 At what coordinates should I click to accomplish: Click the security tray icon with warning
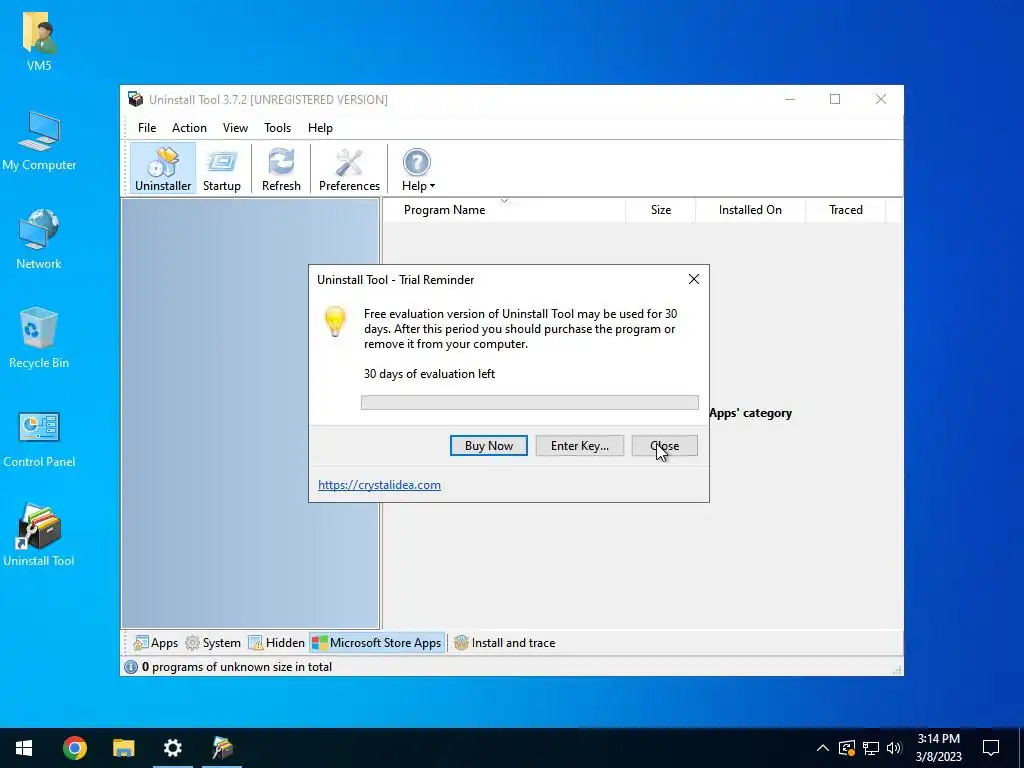point(846,748)
